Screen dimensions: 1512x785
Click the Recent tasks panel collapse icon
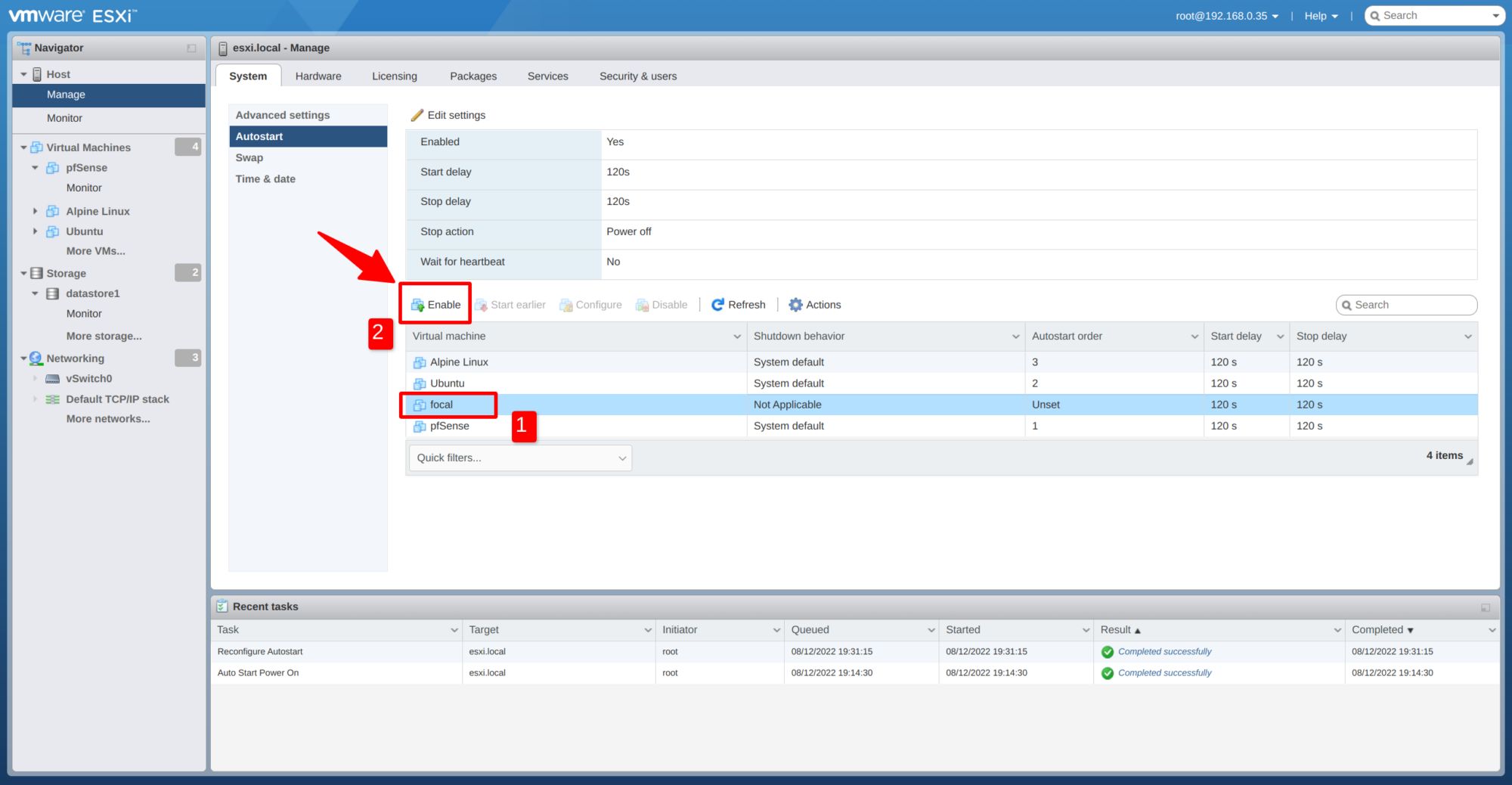pos(1485,607)
